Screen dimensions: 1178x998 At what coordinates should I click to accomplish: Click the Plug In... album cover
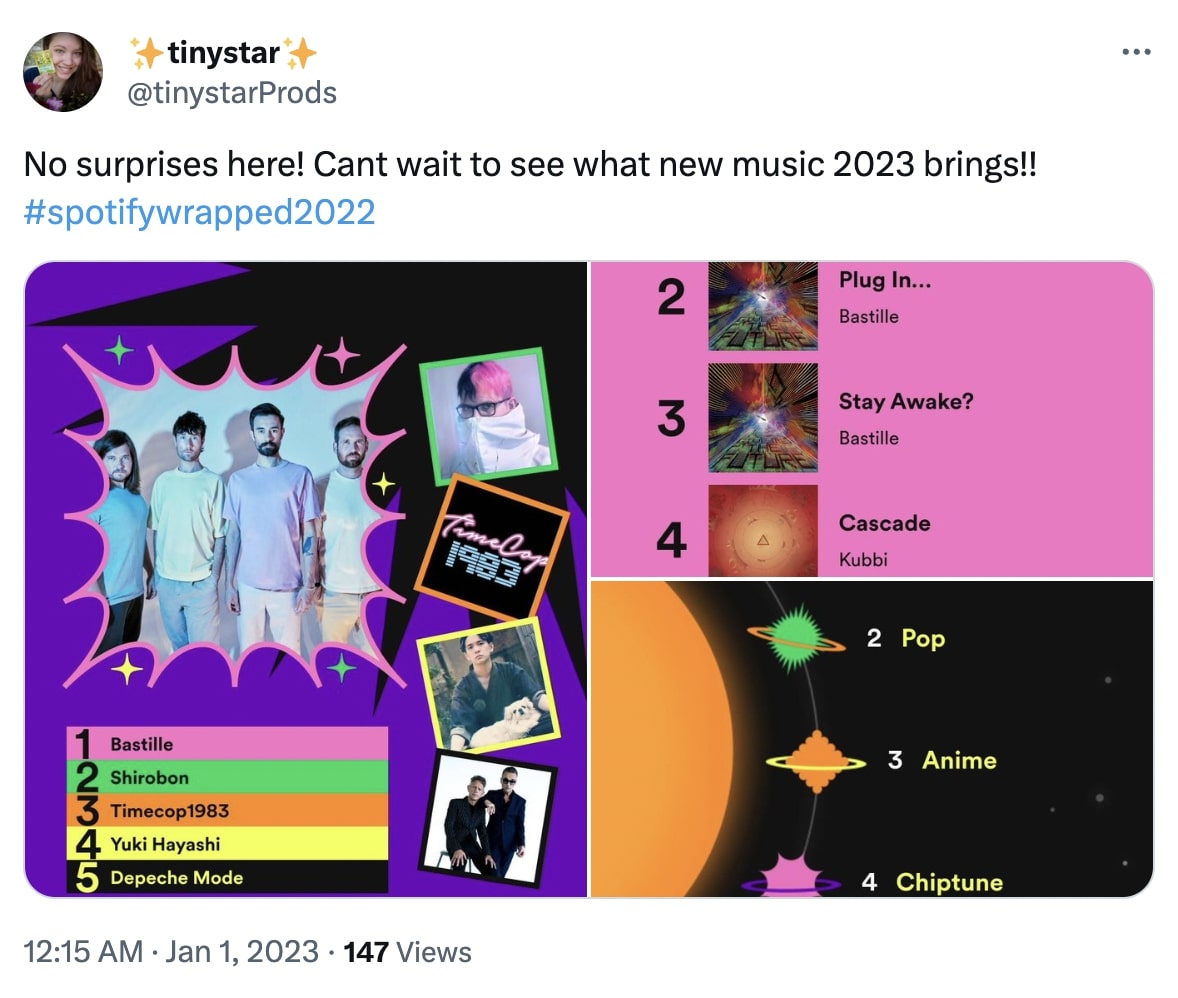(763, 305)
